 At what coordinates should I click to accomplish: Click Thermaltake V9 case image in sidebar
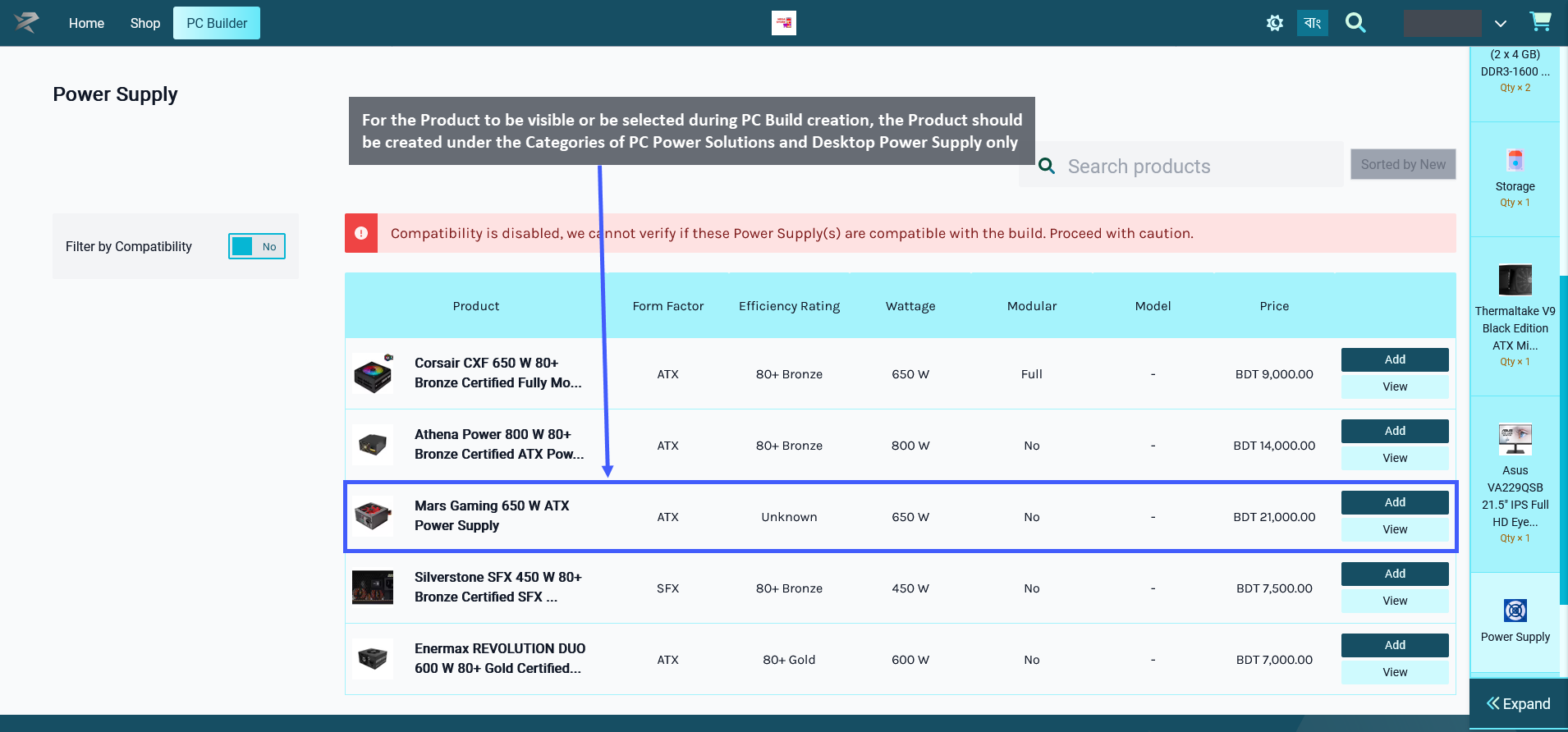(x=1515, y=280)
